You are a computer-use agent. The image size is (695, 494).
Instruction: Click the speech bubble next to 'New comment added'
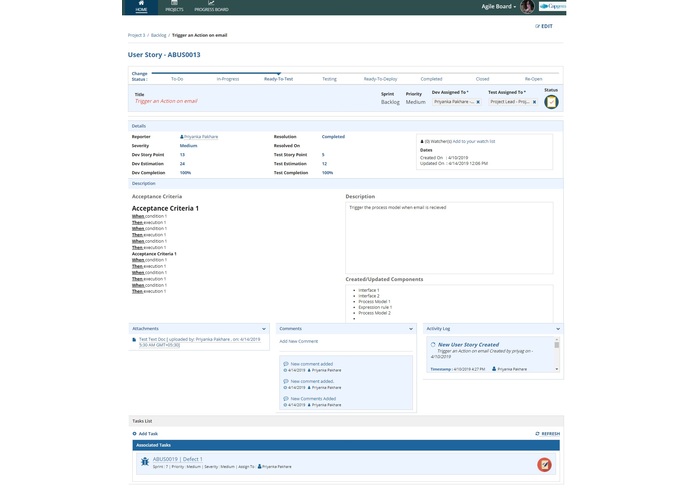click(x=286, y=364)
